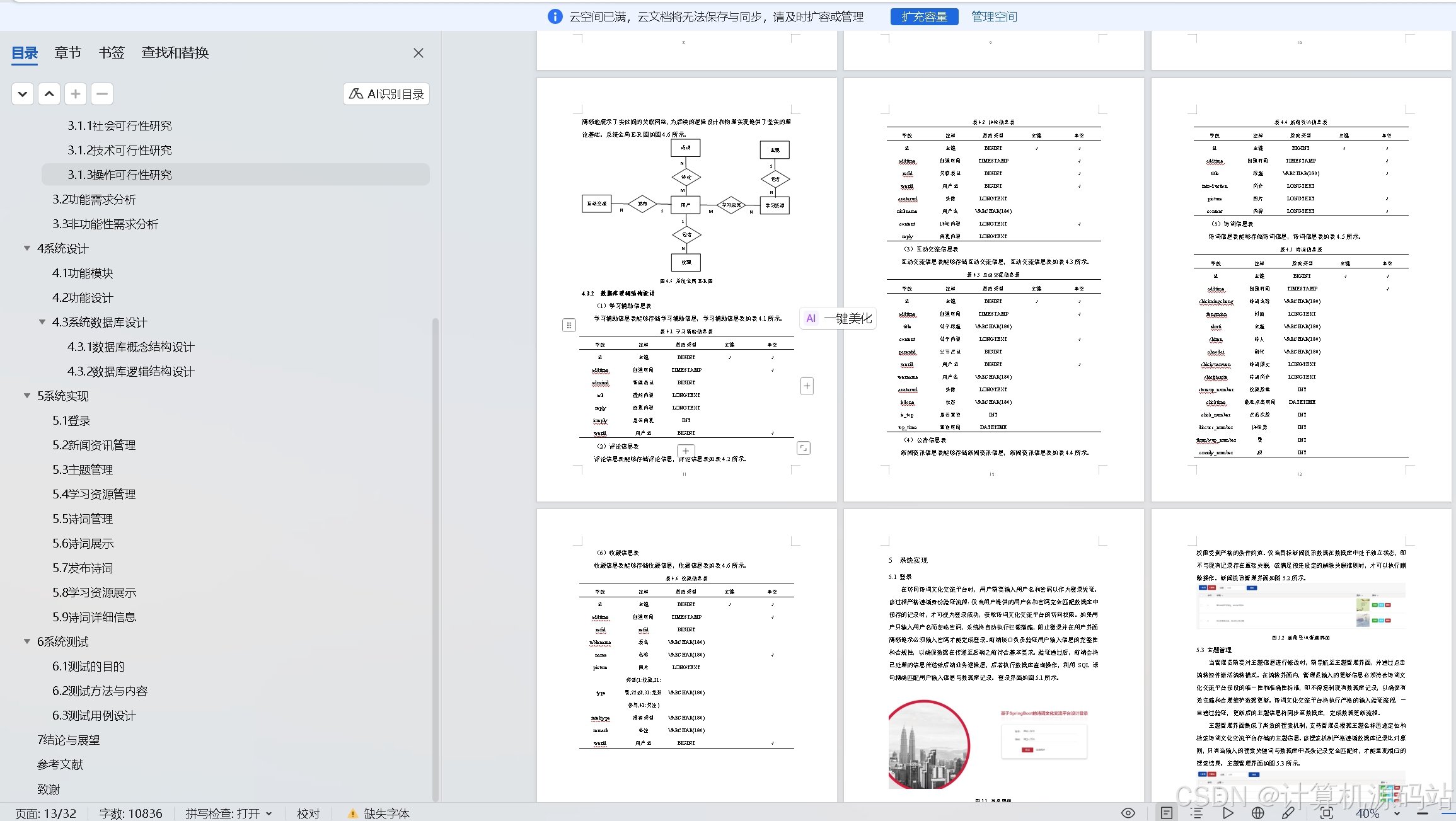The height and width of the screenshot is (821, 1456).
Task: Click the plus promote-level button
Action: 76,94
